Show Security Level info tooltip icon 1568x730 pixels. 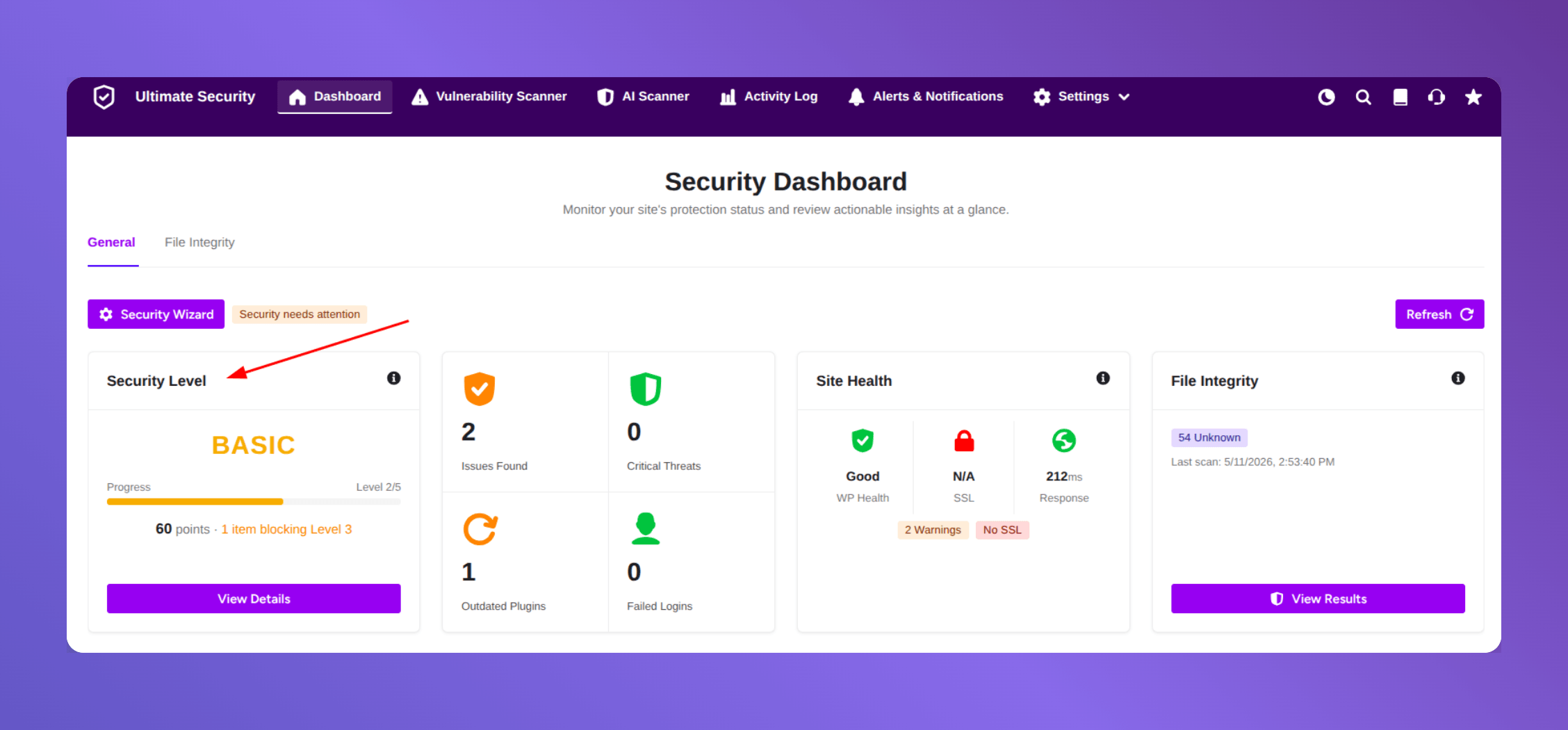[394, 378]
